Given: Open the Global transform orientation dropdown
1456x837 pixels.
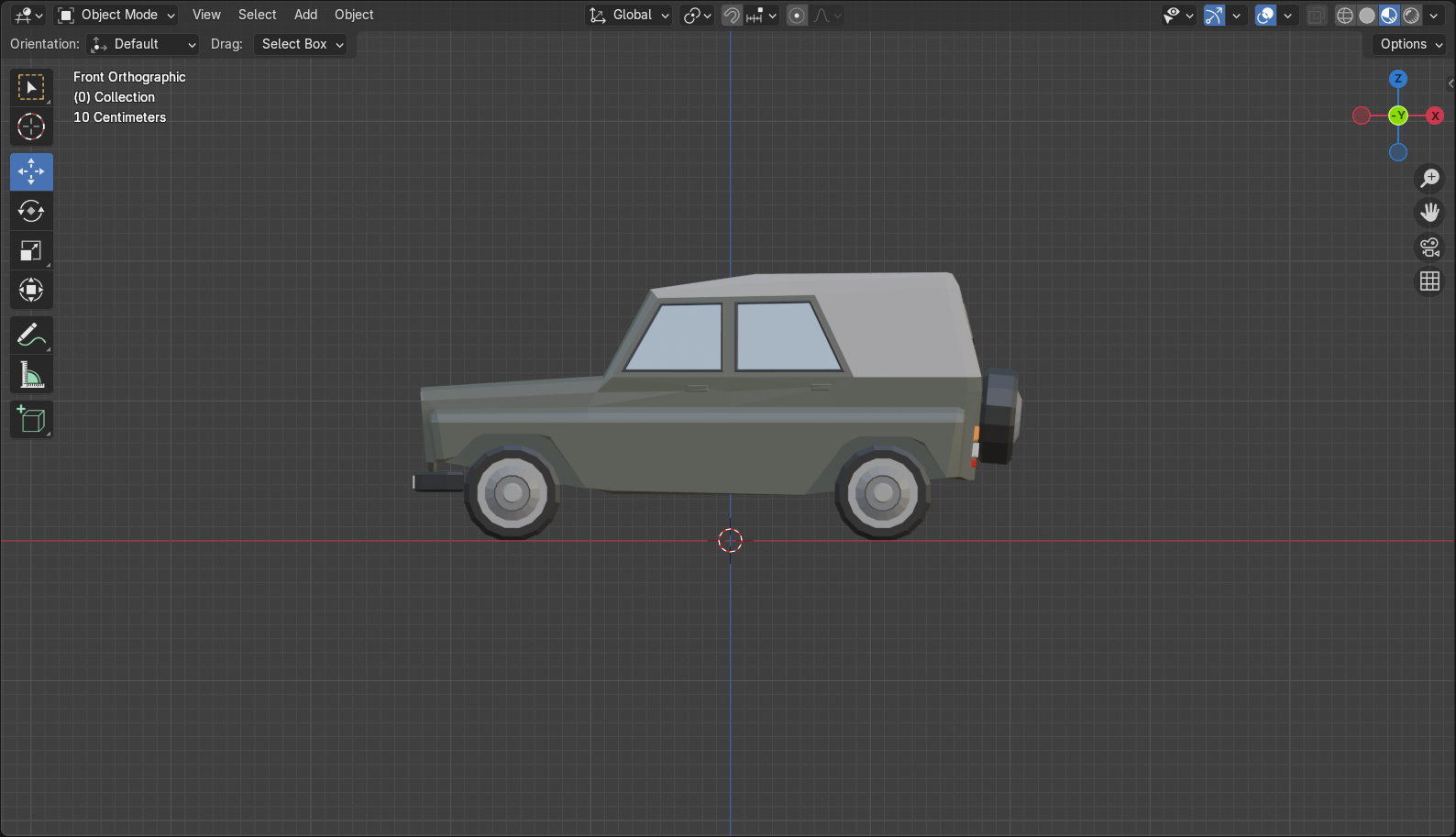Looking at the screenshot, I should pyautogui.click(x=629, y=15).
